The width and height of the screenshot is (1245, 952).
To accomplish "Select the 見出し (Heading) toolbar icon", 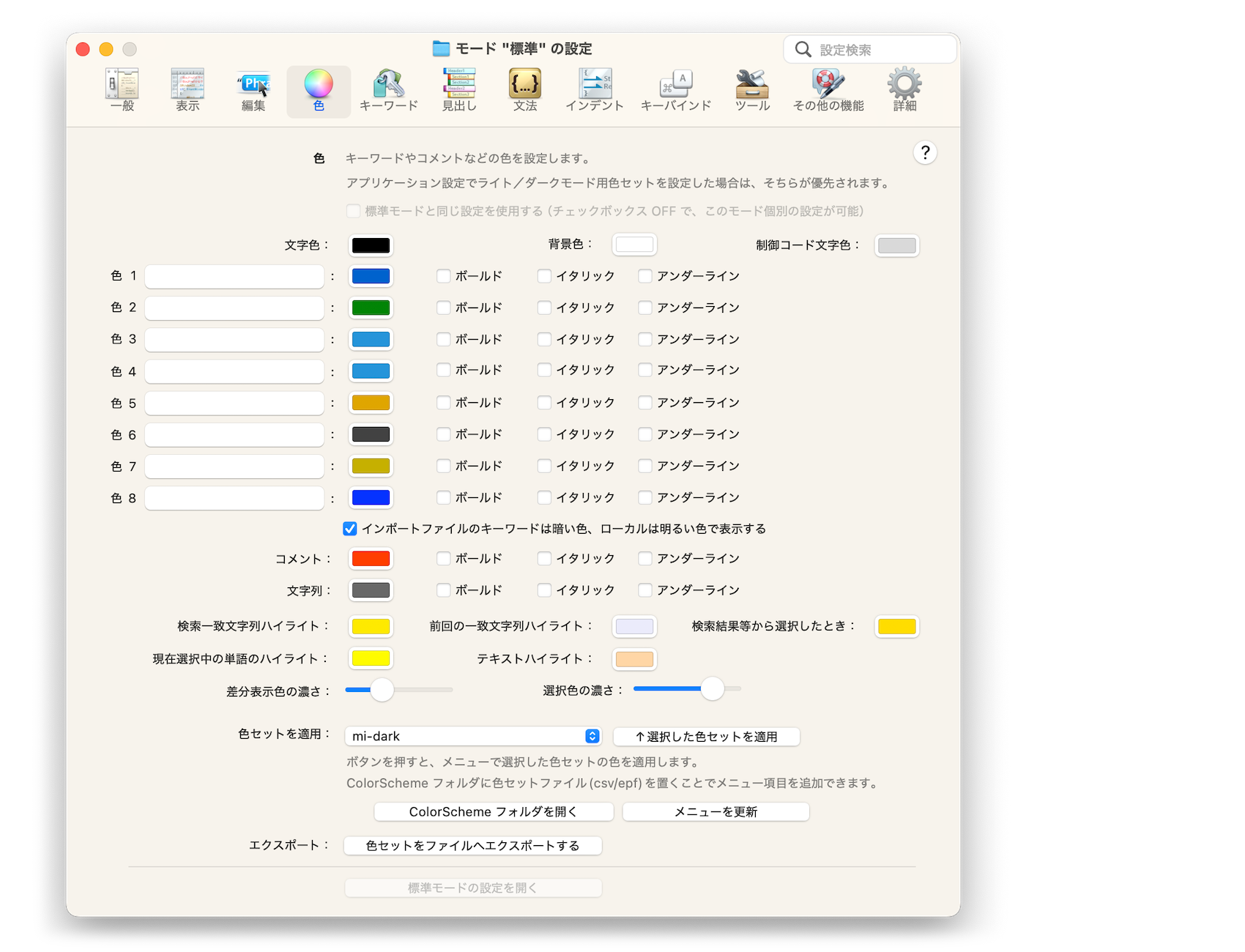I will pos(459,91).
